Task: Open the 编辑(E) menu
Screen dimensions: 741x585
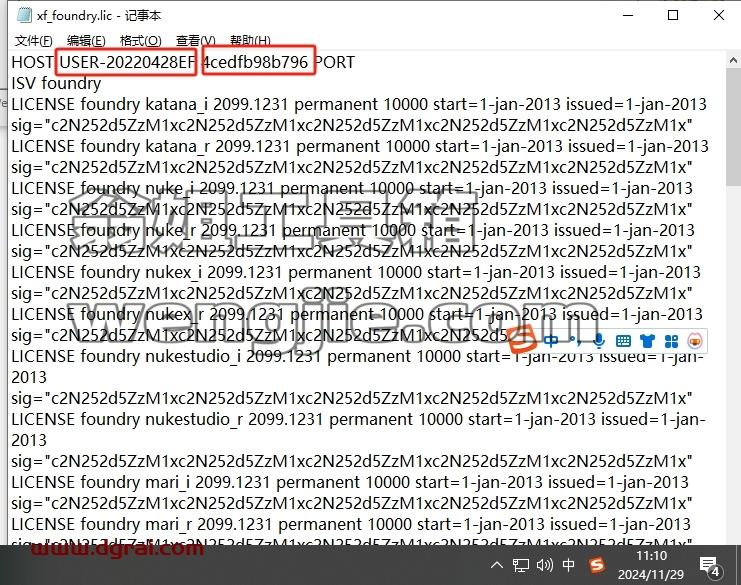Action: 86,41
